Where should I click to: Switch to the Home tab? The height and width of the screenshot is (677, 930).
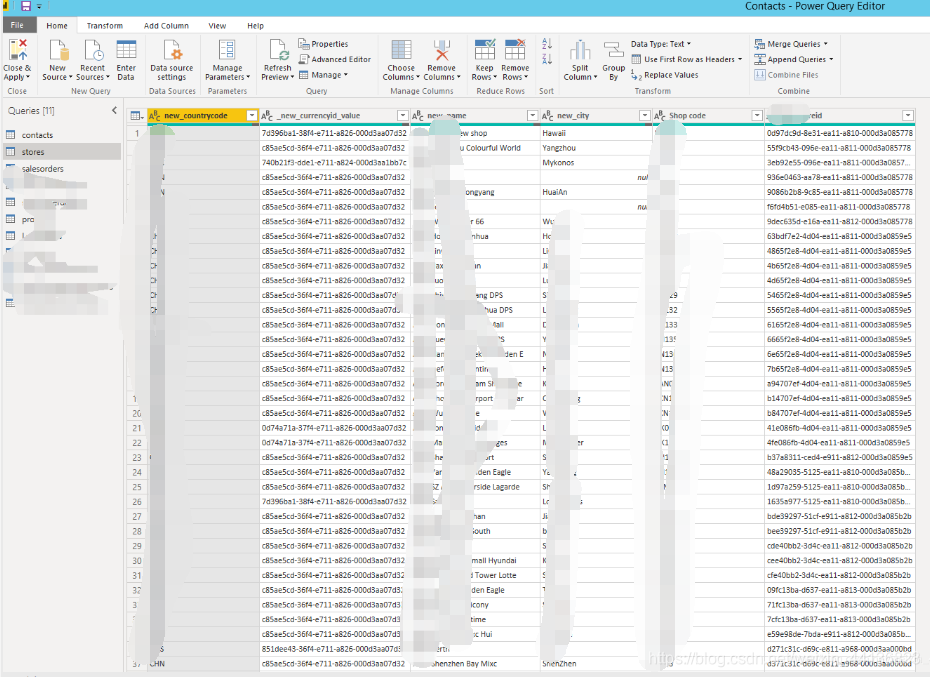(x=57, y=26)
